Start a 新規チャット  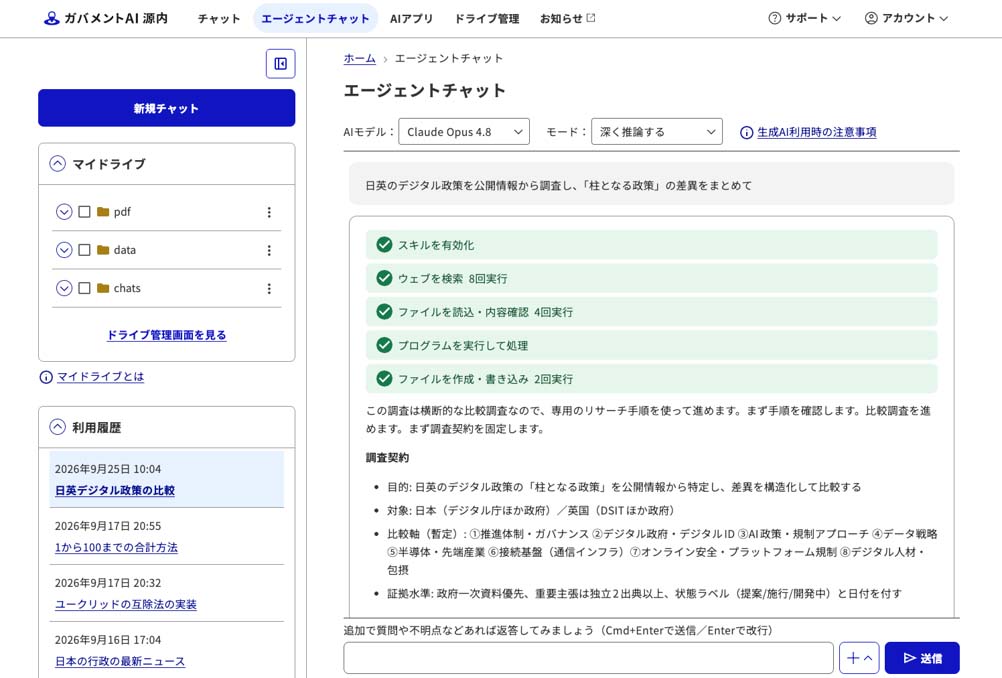167,108
